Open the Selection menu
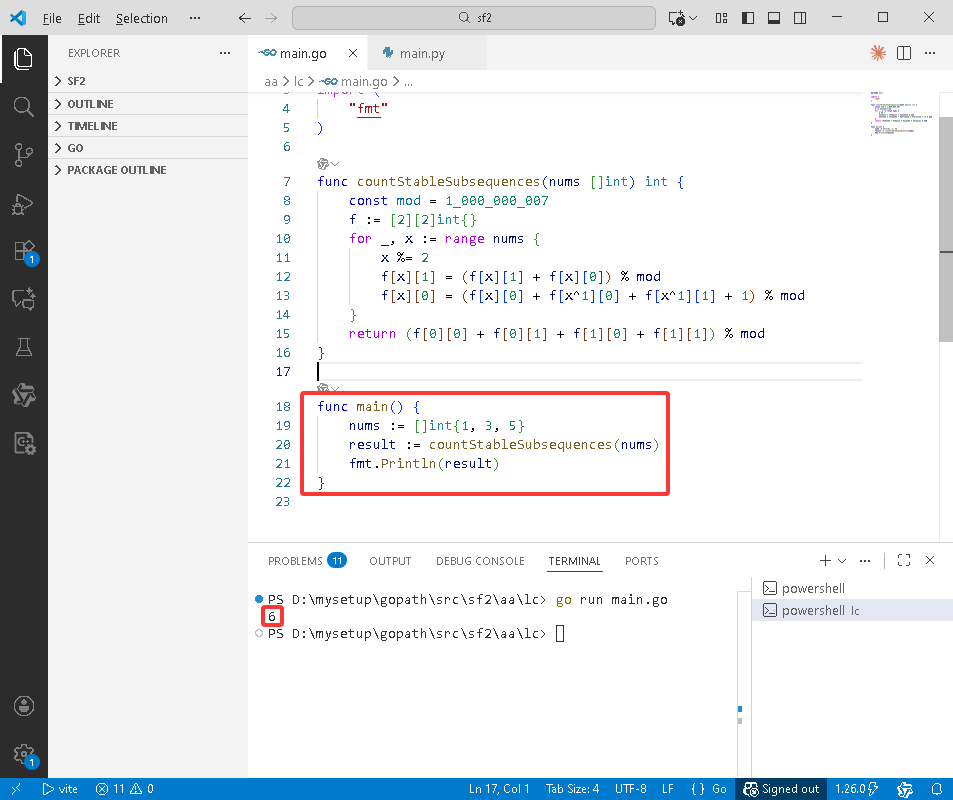 point(142,18)
